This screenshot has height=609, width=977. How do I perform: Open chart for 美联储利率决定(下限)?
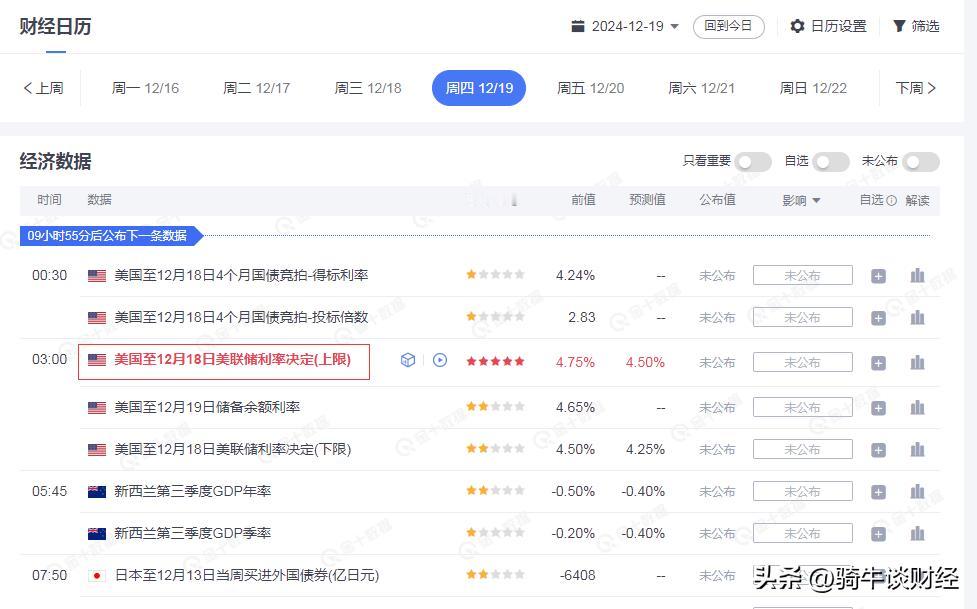[917, 449]
